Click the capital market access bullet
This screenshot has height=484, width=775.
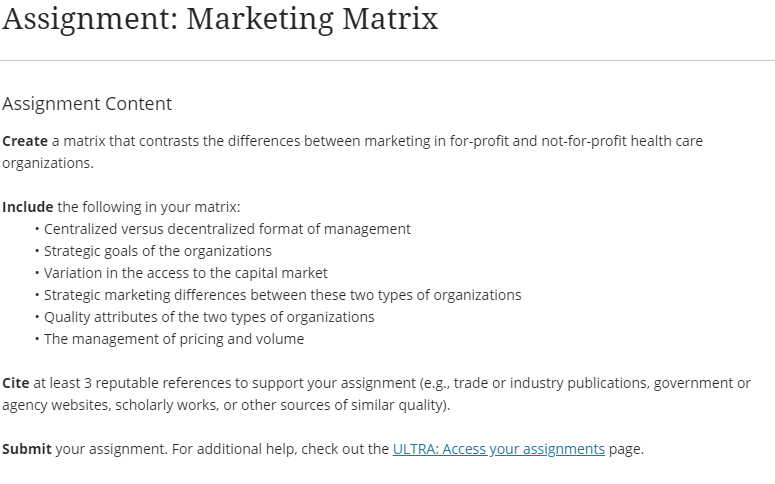pyautogui.click(x=186, y=273)
